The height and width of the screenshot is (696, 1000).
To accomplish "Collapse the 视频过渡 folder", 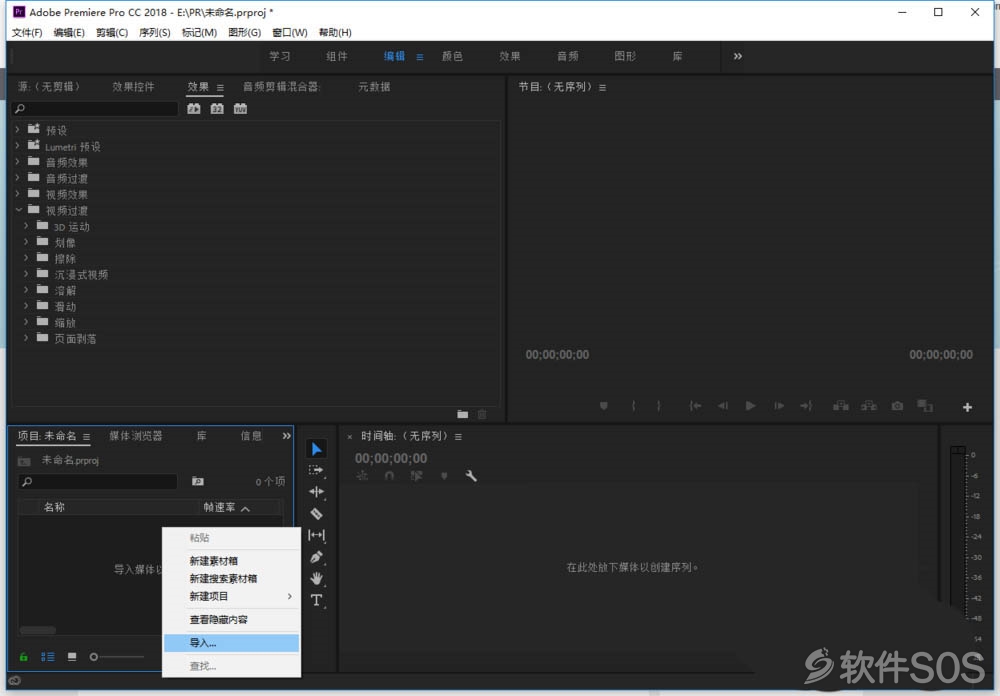I will coord(18,209).
